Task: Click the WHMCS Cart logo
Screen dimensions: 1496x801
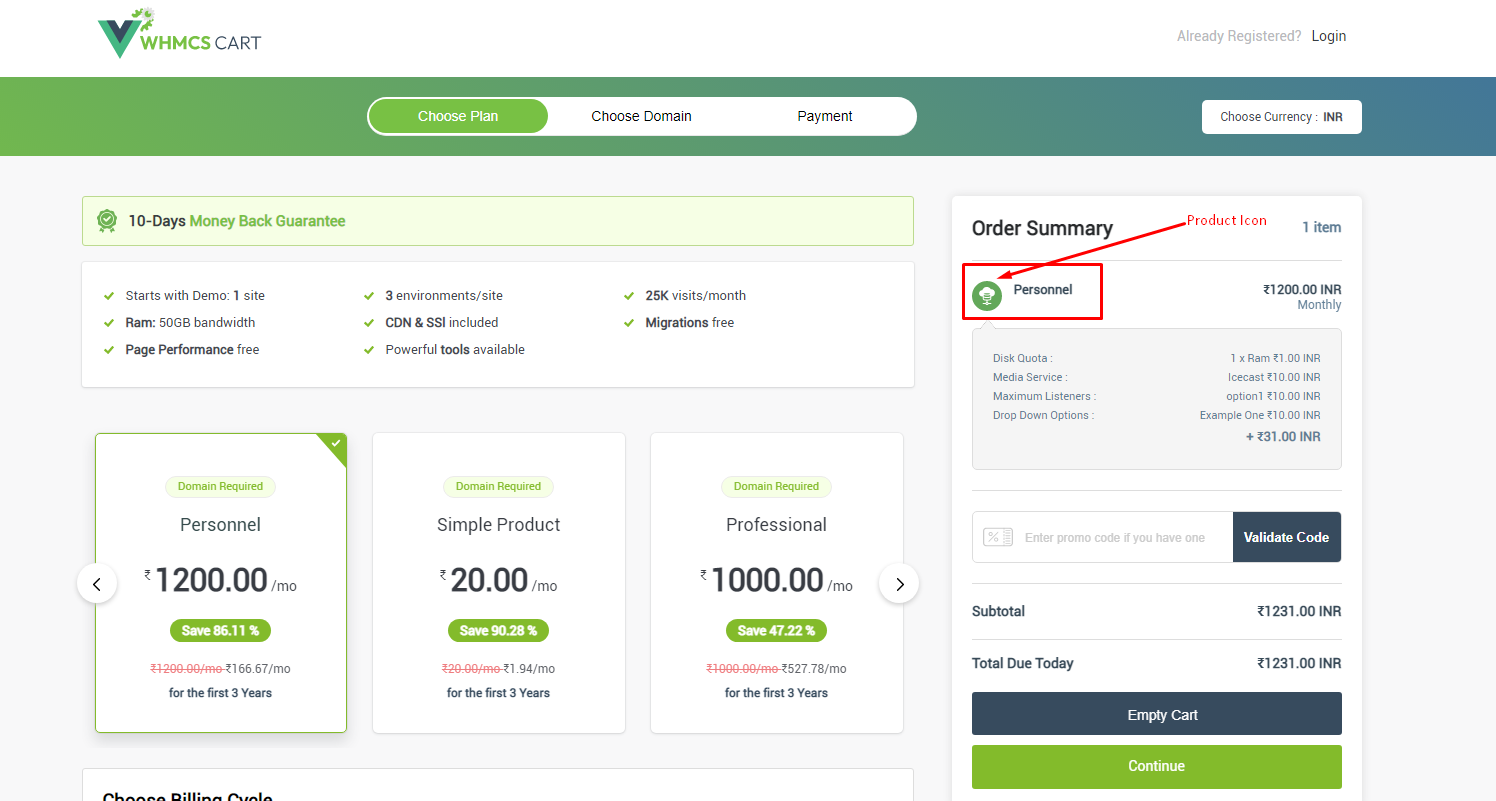Action: tap(180, 35)
